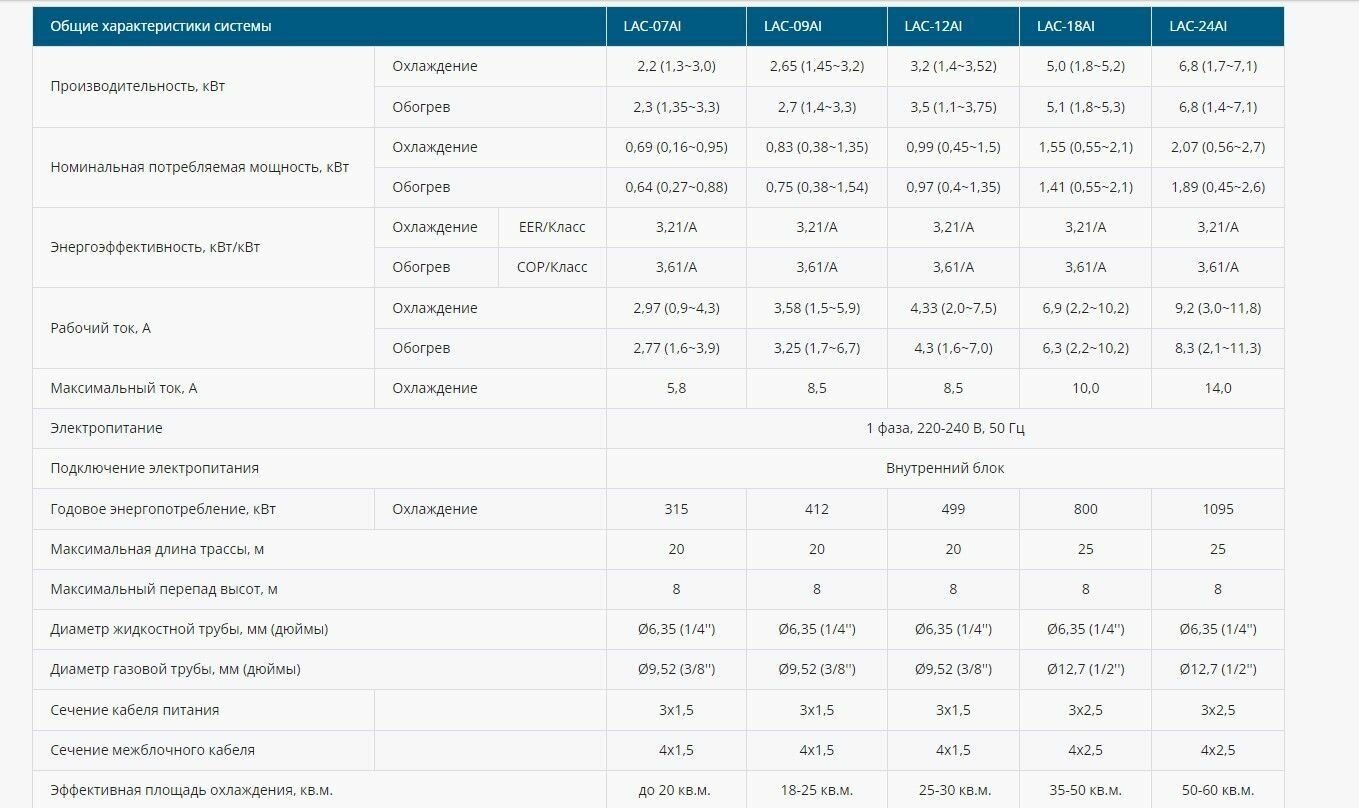Click 'Ø12,7 (1/2")' in LAC-18AI column

point(1086,669)
